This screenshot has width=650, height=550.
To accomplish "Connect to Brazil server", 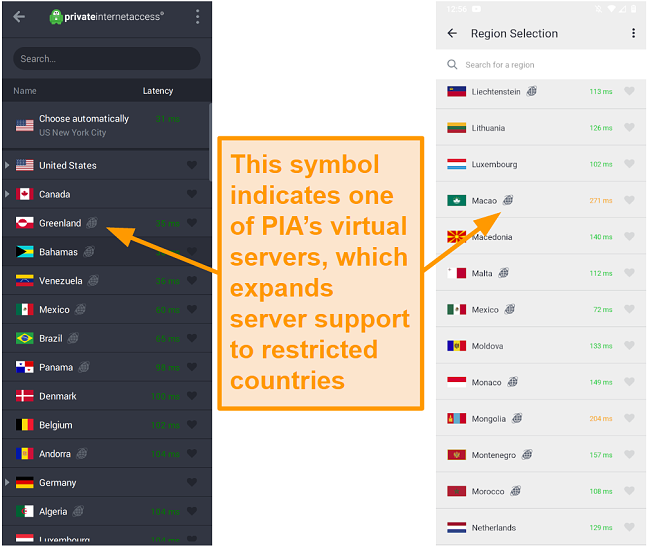I will pyautogui.click(x=107, y=338).
